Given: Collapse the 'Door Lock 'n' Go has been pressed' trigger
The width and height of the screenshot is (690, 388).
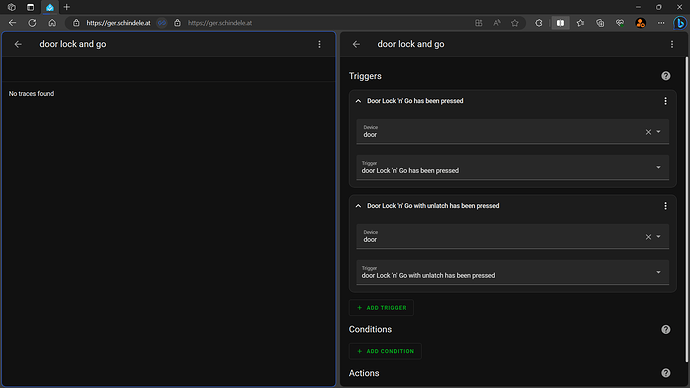Looking at the screenshot, I should [x=358, y=101].
